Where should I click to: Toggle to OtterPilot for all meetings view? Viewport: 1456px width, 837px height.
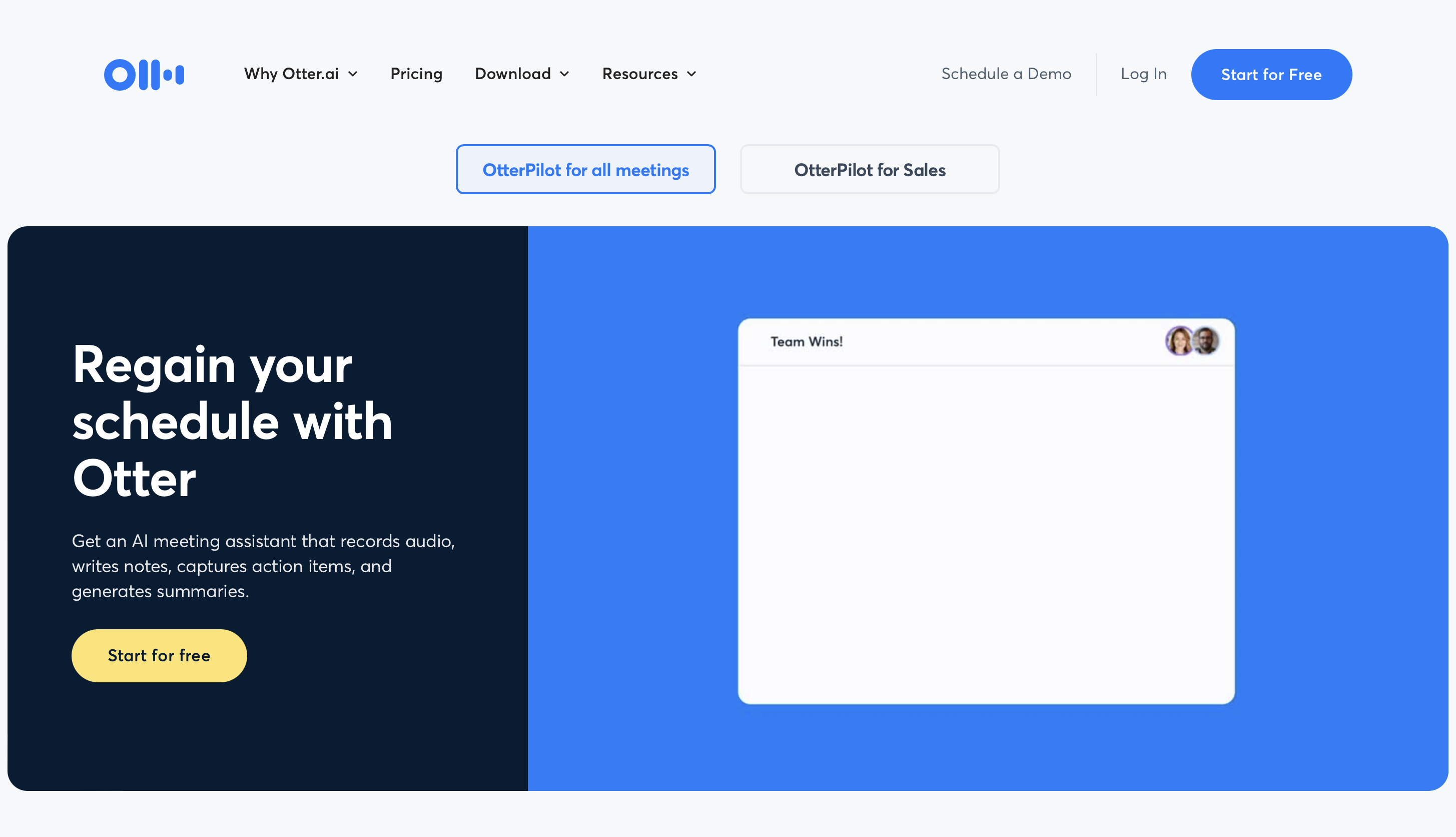click(x=586, y=169)
